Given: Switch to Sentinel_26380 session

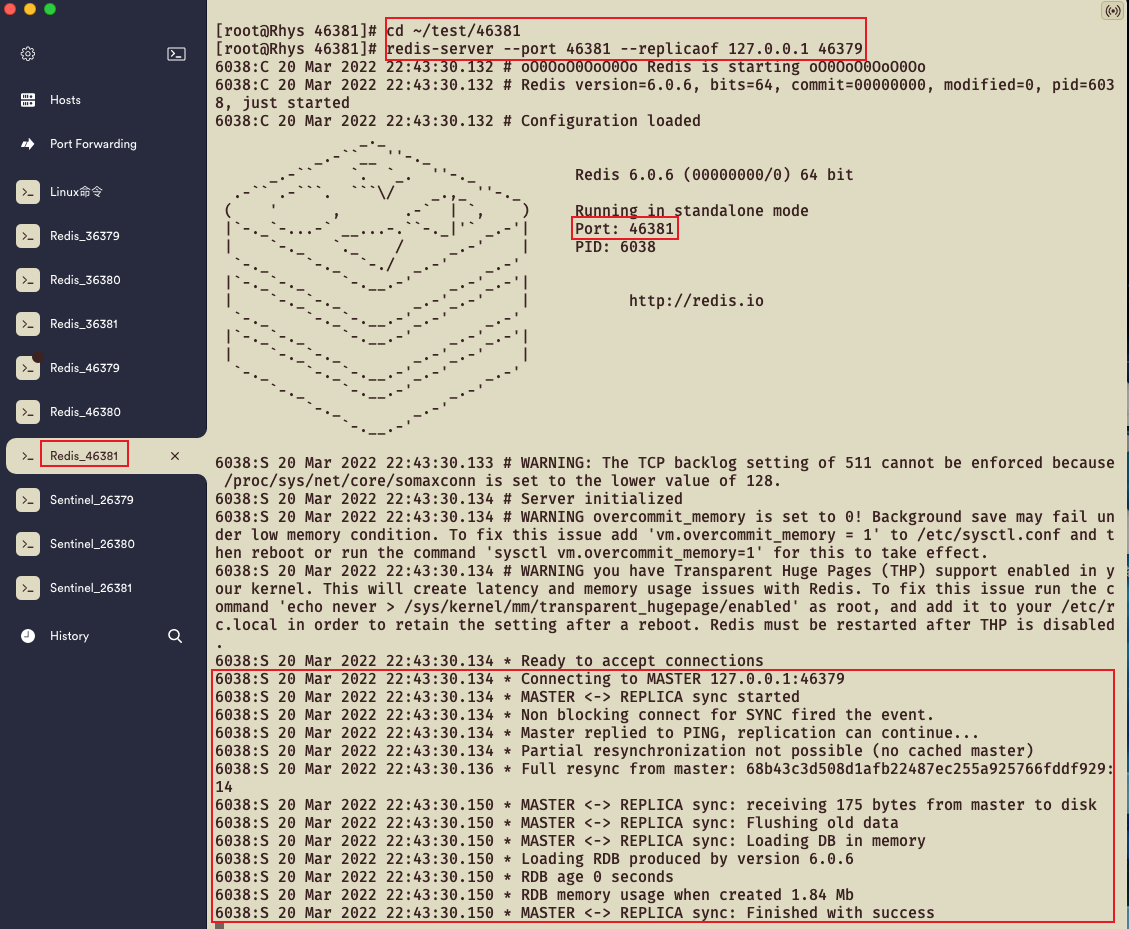Looking at the screenshot, I should tap(92, 544).
